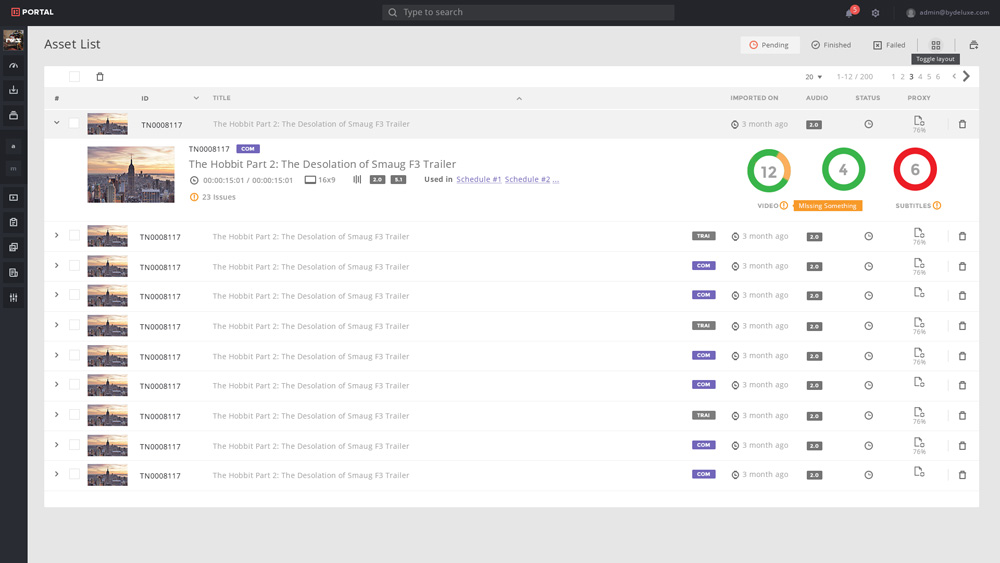Screen dimensions: 1000x563
Task: Go to page 4 in pagination
Action: point(920,77)
